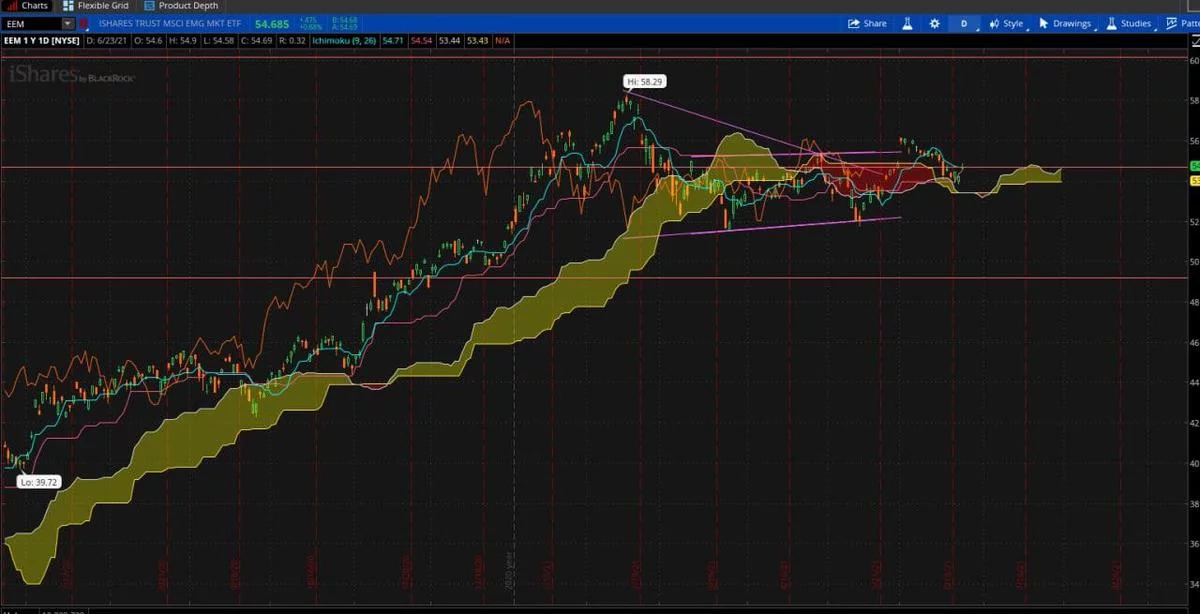
Task: Click the R: 0.32 range value
Action: click(x=293, y=41)
